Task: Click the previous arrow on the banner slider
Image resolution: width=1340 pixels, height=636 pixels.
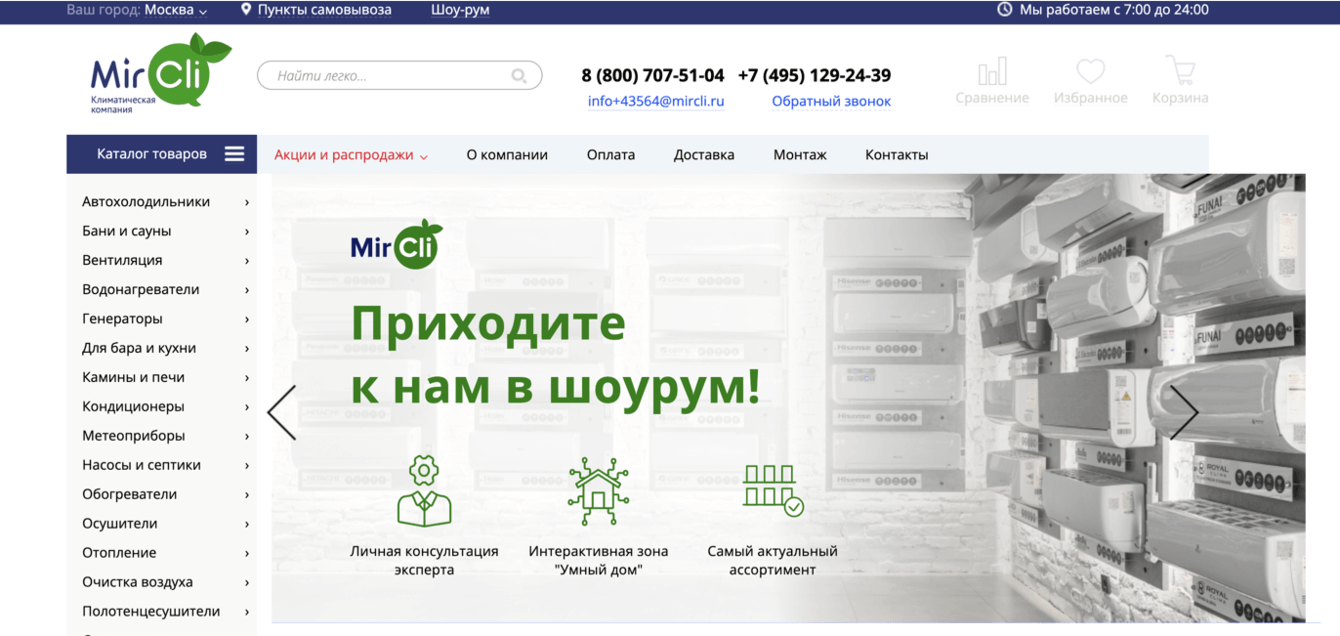Action: [283, 411]
